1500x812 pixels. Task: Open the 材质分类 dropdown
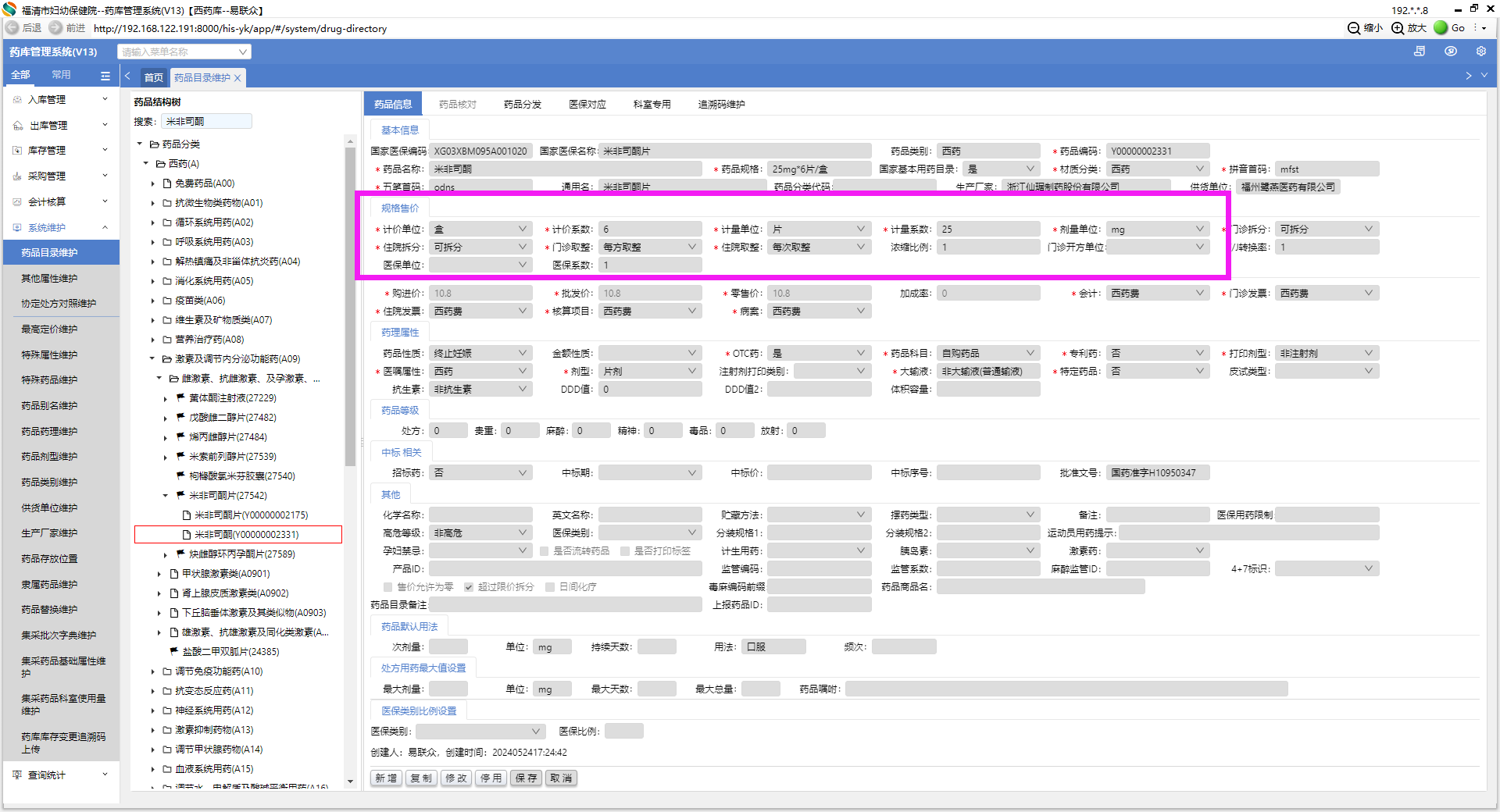point(1158,169)
